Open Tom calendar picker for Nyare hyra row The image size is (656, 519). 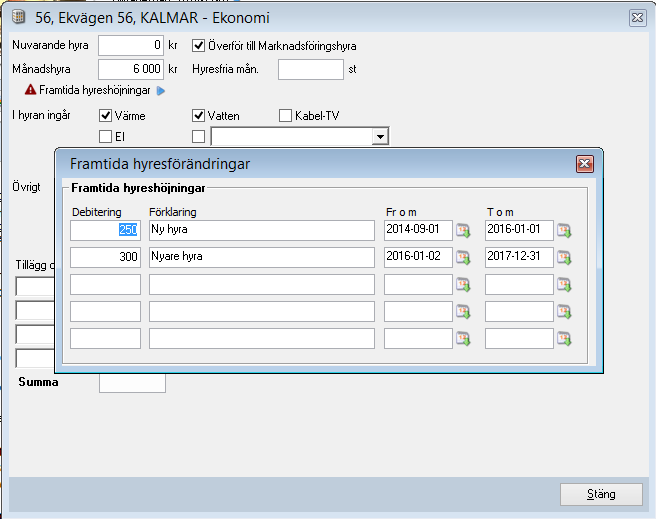pyautogui.click(x=564, y=258)
